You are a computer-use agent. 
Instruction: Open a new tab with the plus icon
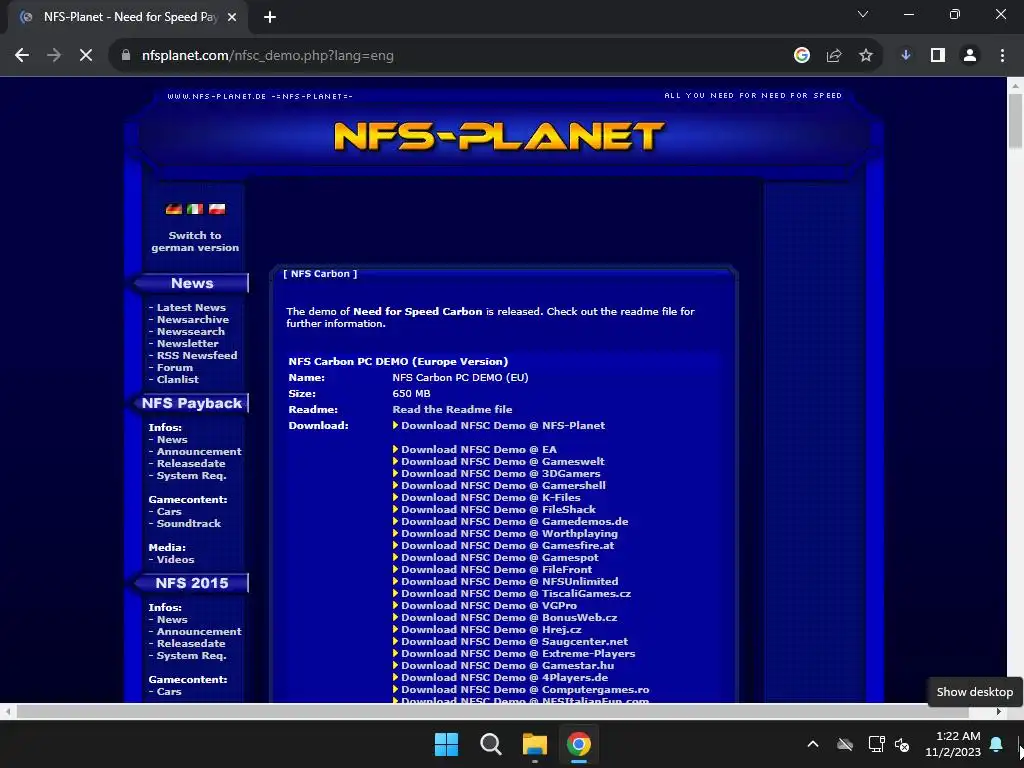(270, 18)
